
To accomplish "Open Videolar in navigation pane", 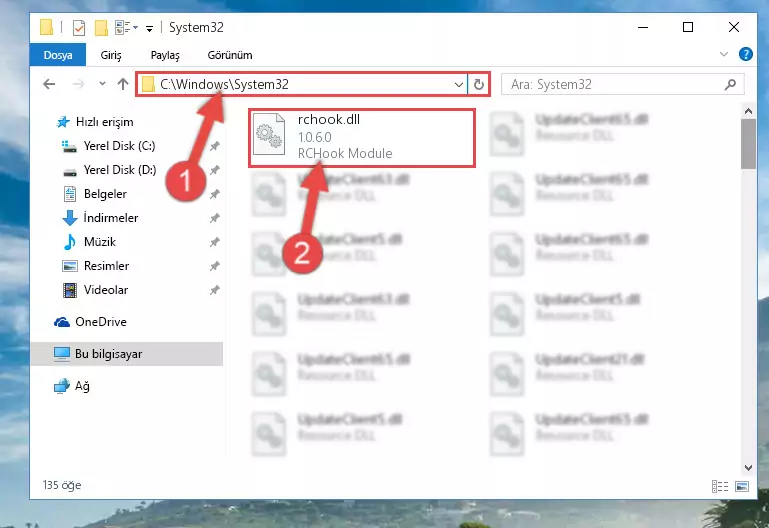I will (95, 290).
